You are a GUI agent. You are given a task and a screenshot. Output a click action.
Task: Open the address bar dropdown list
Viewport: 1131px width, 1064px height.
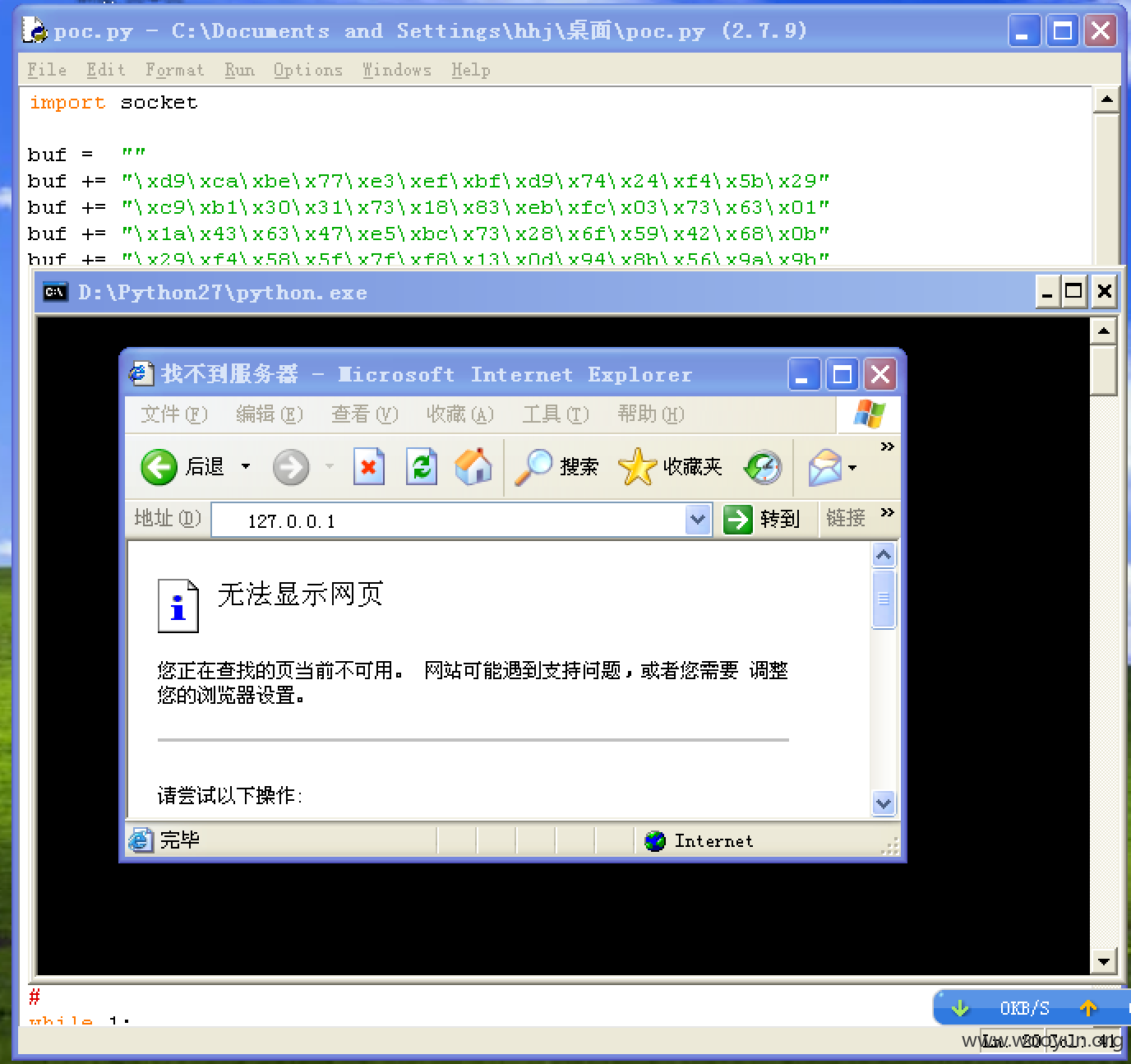pos(698,520)
